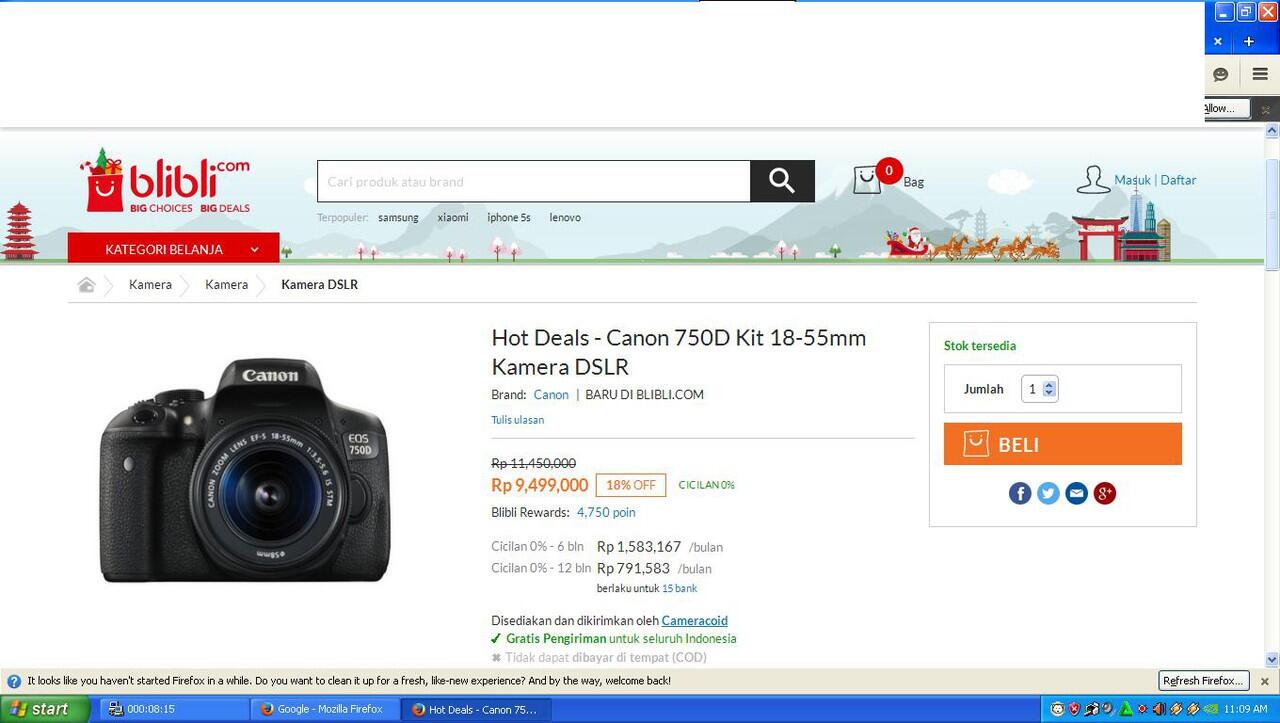Click the system clock 11:09 AM

[x=1244, y=709]
